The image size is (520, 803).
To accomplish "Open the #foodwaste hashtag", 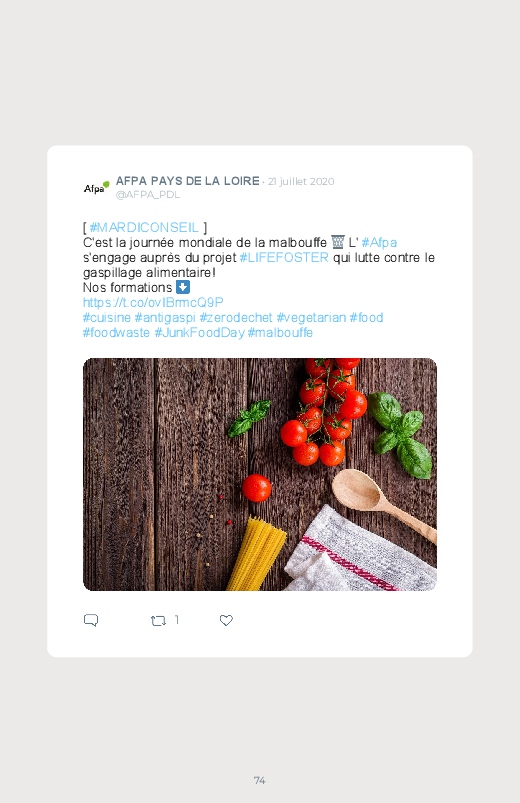I will coord(116,332).
